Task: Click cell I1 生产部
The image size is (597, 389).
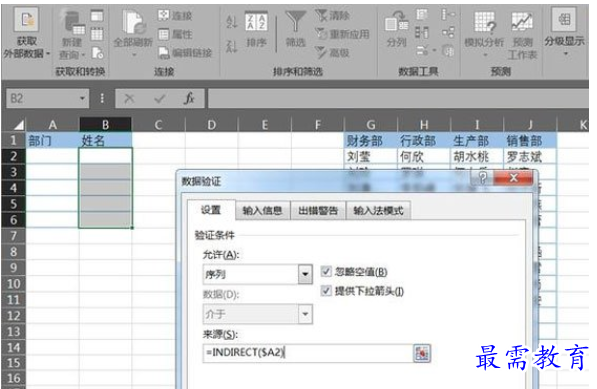Action: point(477,140)
